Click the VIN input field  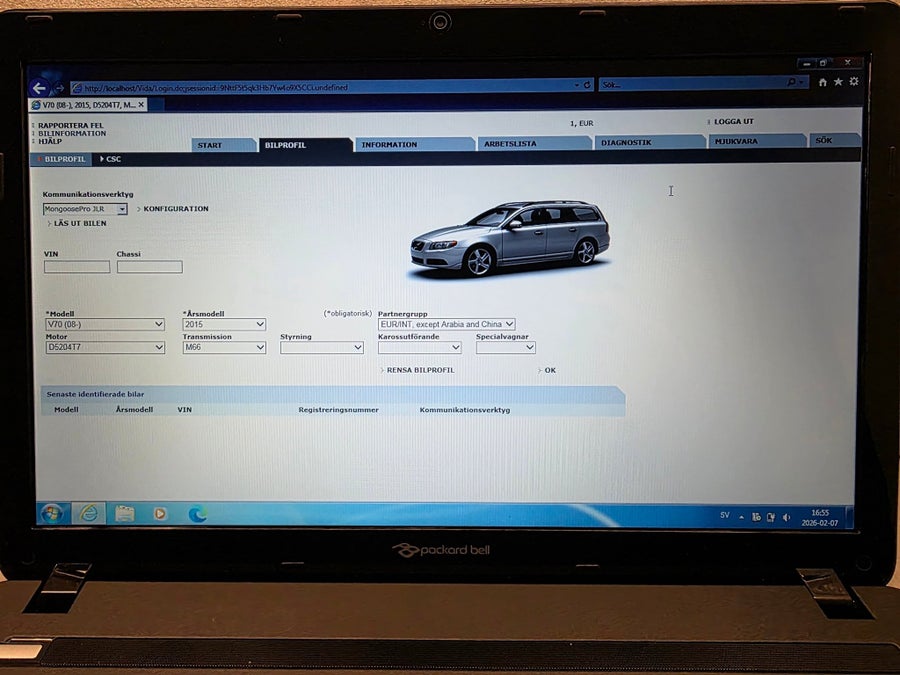[x=77, y=266]
